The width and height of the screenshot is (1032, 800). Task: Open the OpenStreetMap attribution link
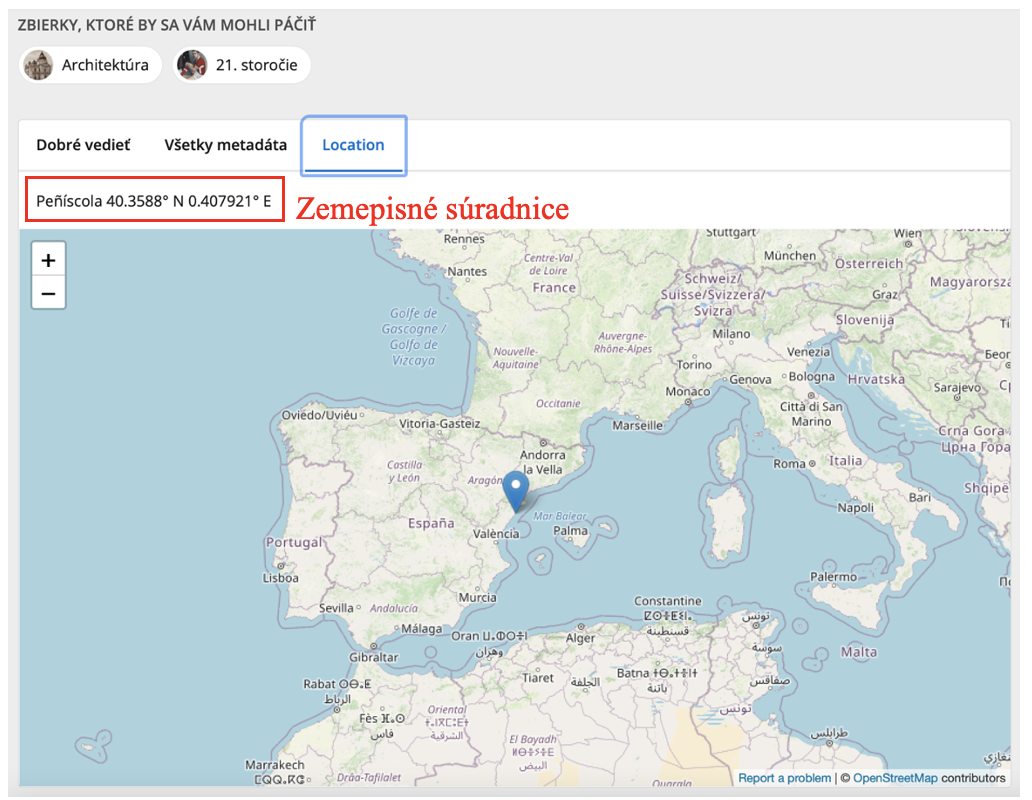(x=894, y=778)
